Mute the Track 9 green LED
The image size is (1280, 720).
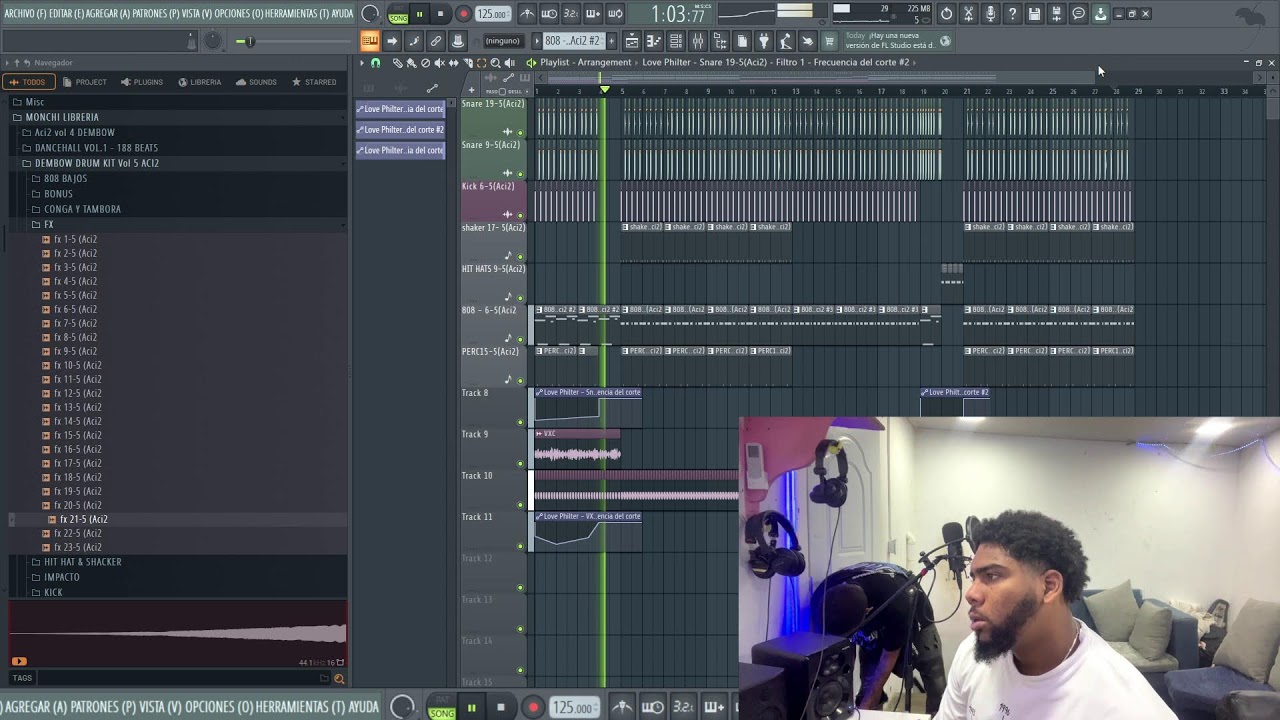520,463
